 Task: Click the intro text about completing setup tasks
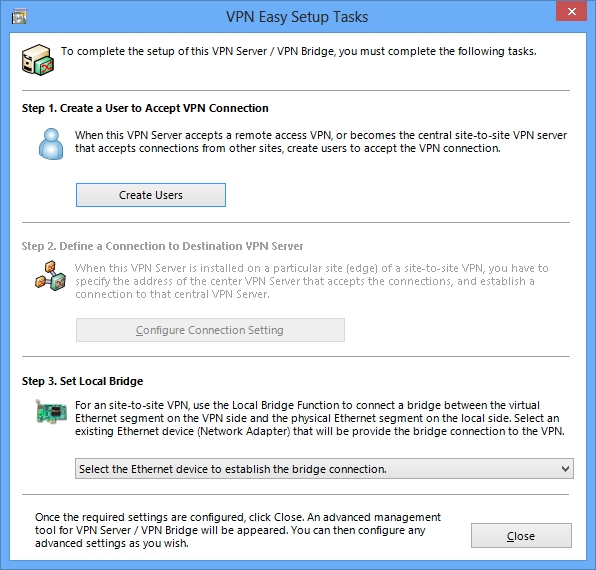pyautogui.click(x=298, y=51)
